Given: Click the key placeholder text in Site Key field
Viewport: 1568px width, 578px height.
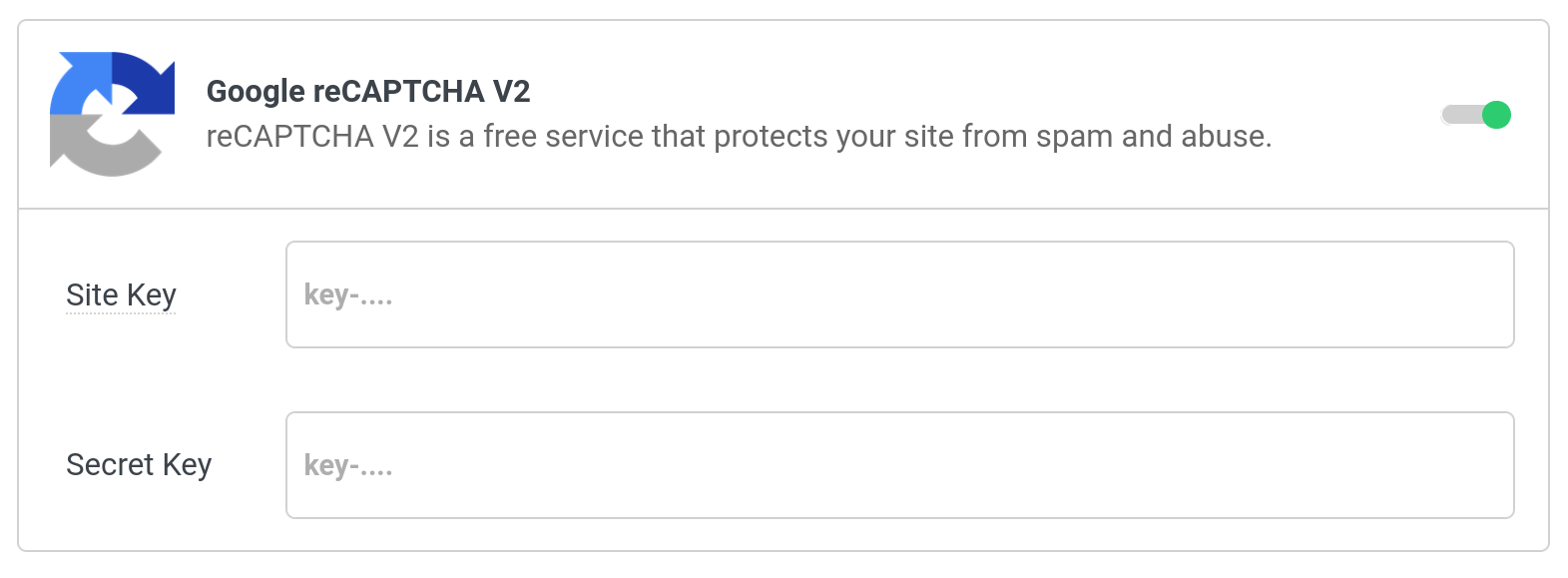Looking at the screenshot, I should point(348,294).
